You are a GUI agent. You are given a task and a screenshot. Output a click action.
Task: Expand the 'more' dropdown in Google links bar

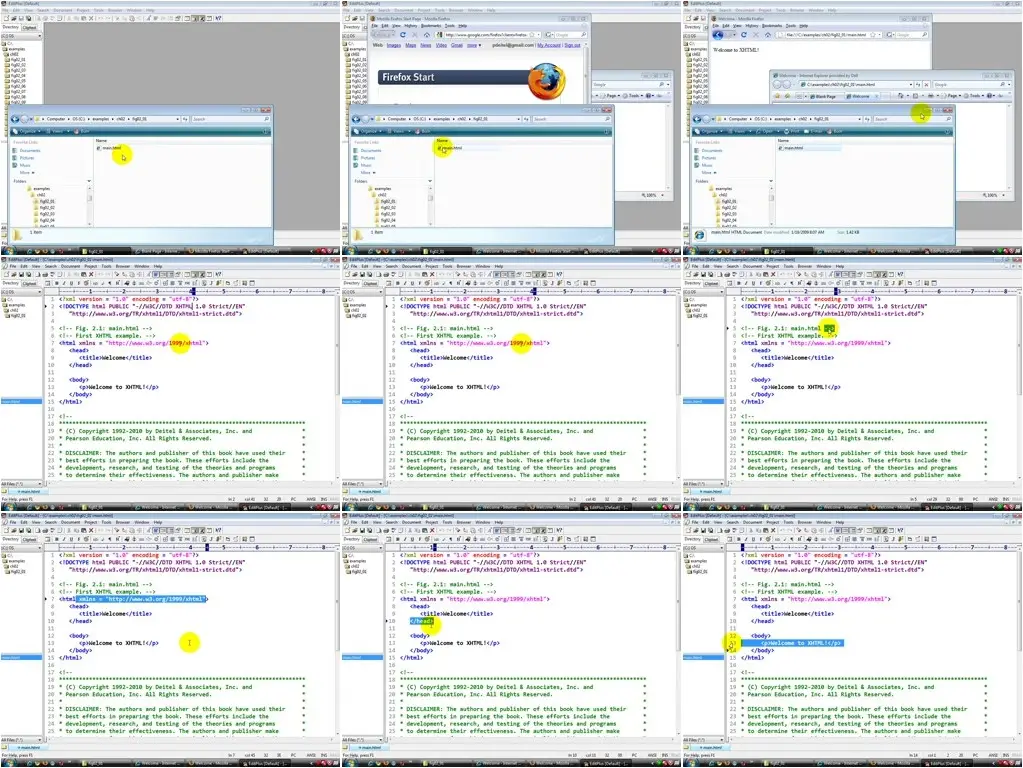[x=474, y=46]
